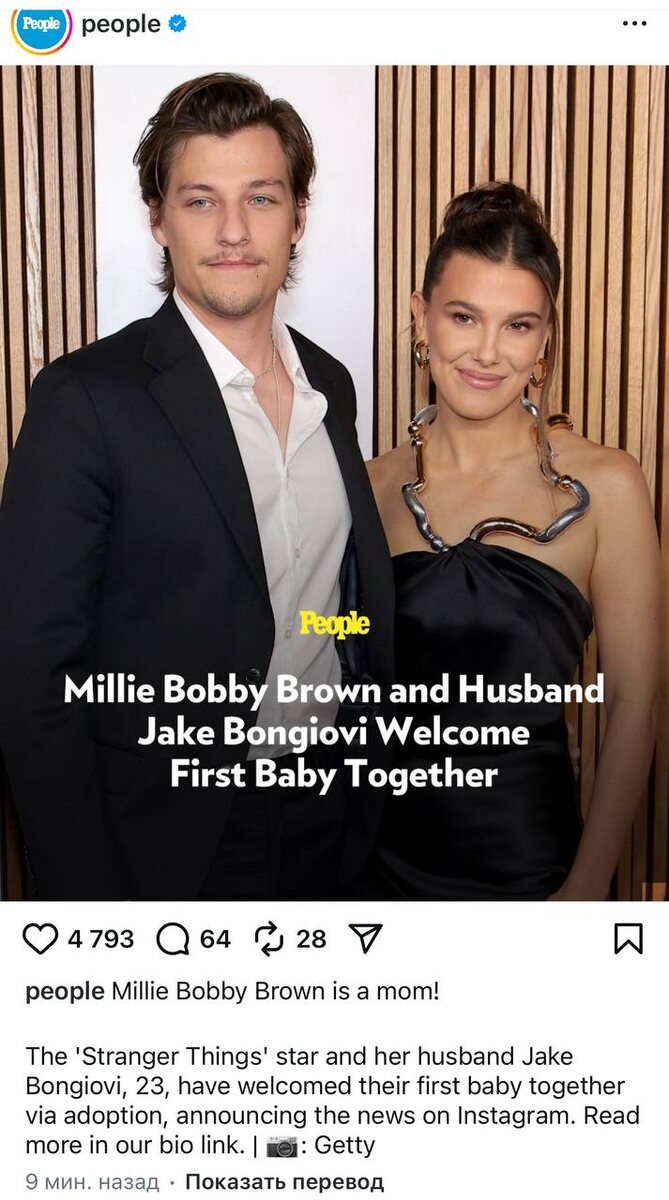Share post with the paper plane icon
669x1200 pixels.
click(365, 938)
